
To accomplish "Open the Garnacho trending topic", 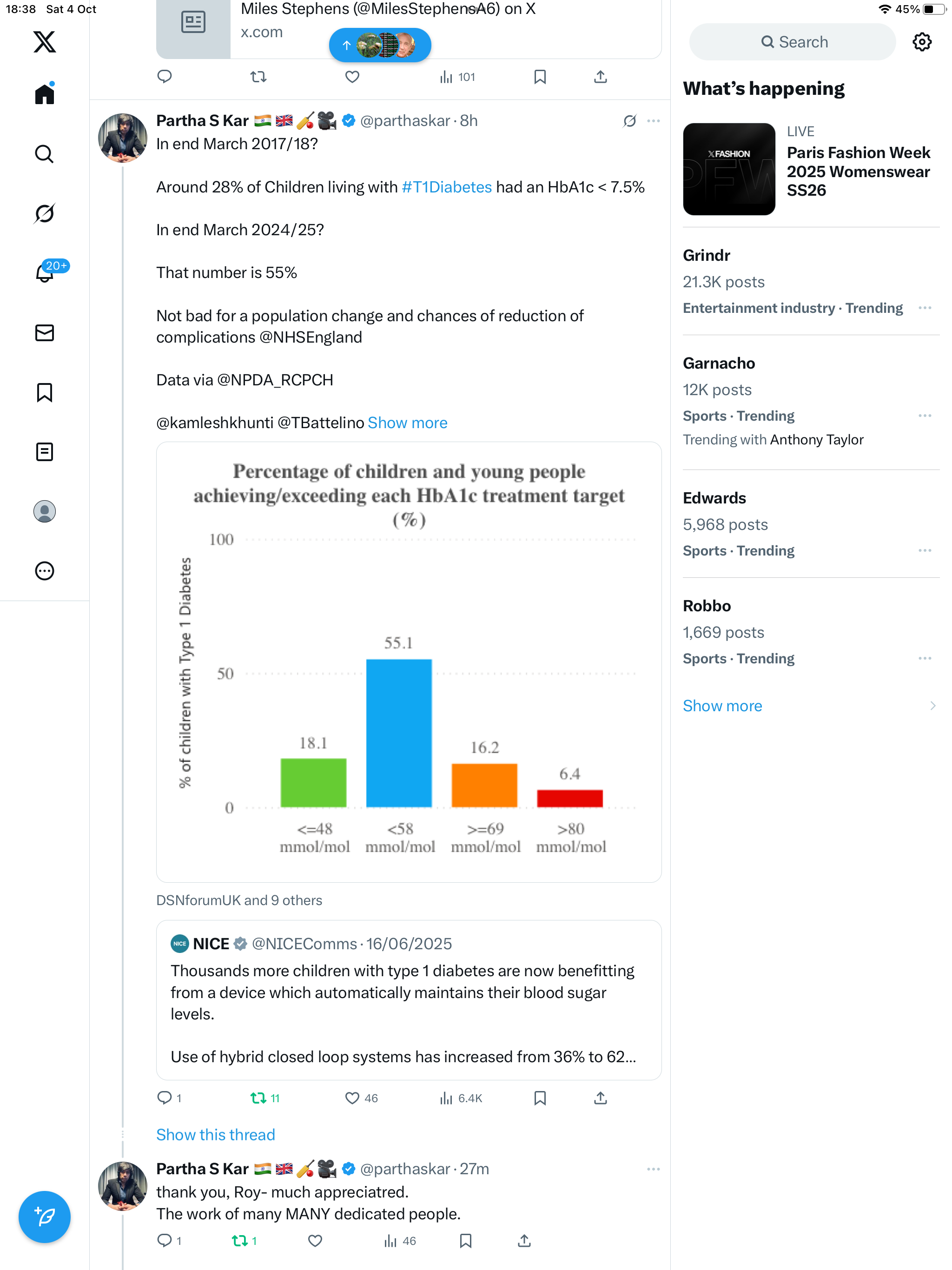I will click(x=719, y=364).
